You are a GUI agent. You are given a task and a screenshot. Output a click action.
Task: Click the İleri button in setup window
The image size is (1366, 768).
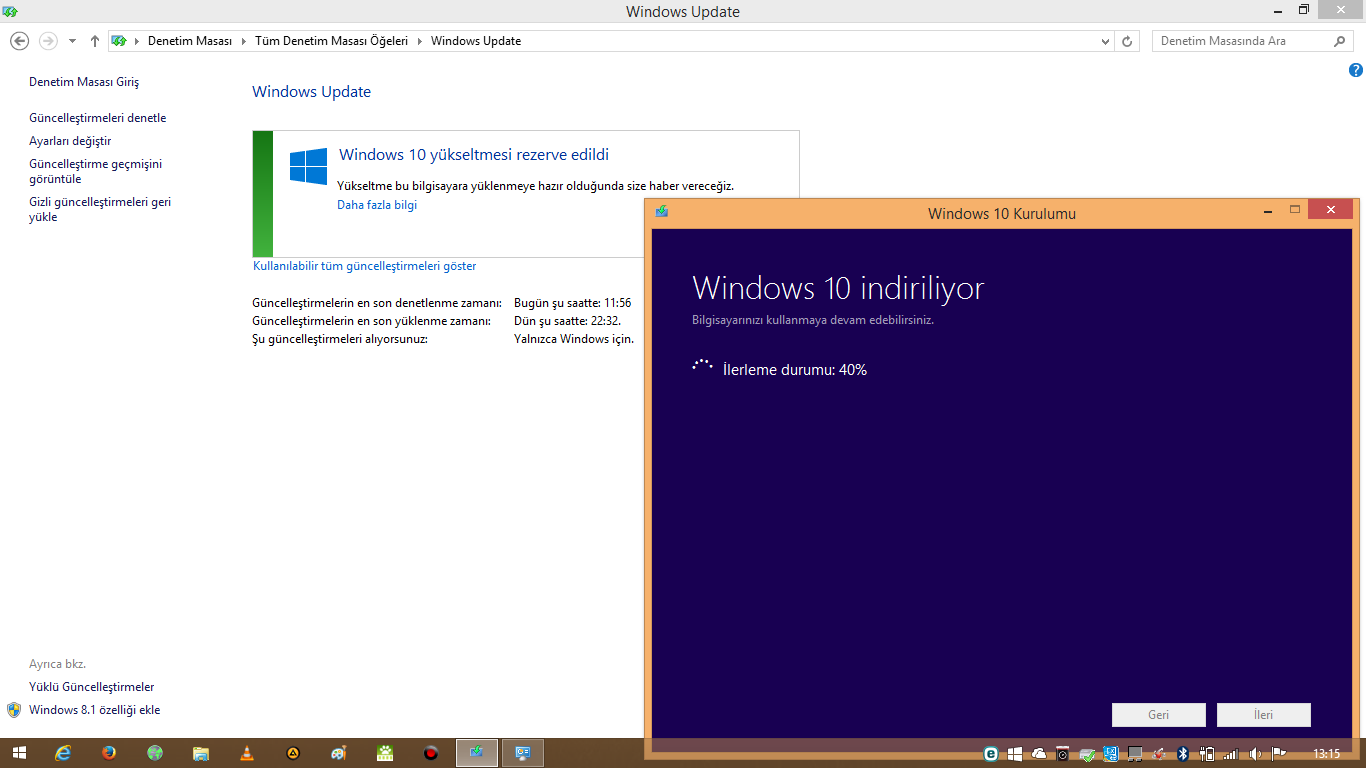point(1264,715)
